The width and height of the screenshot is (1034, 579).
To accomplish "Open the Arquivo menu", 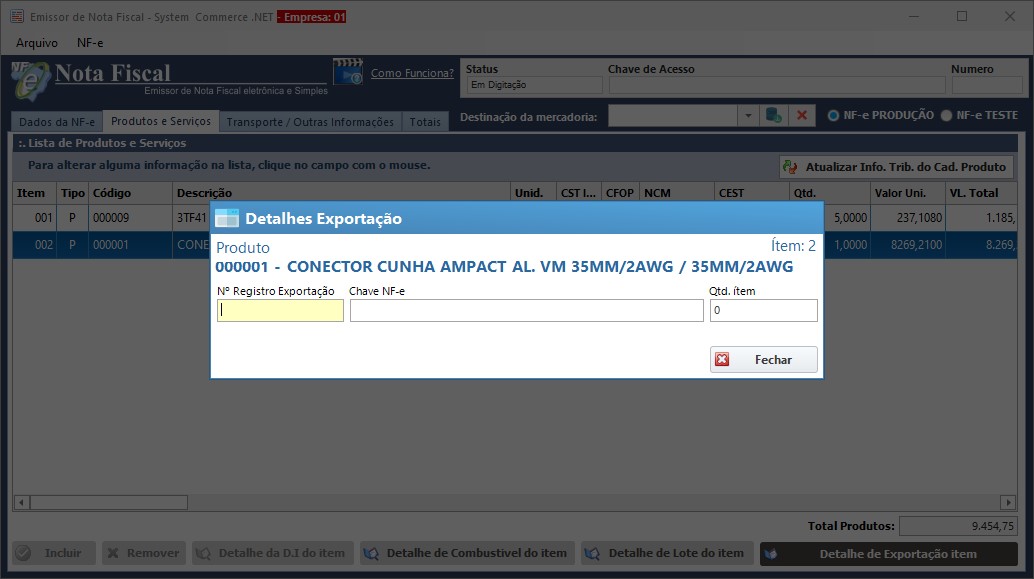I will coord(37,42).
